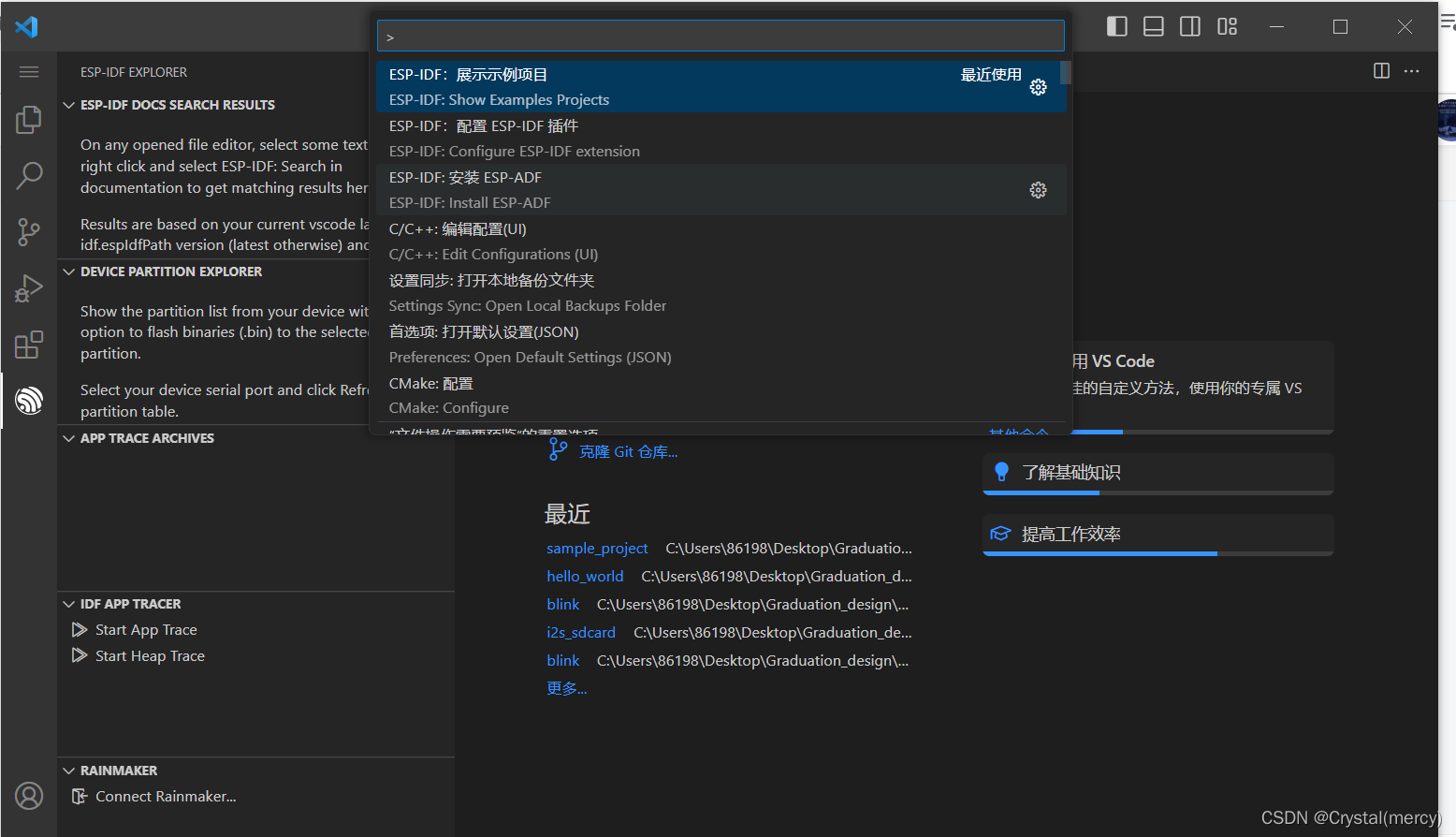Collapse ESP-IDF DOCS SEARCH RESULTS section

pos(68,105)
